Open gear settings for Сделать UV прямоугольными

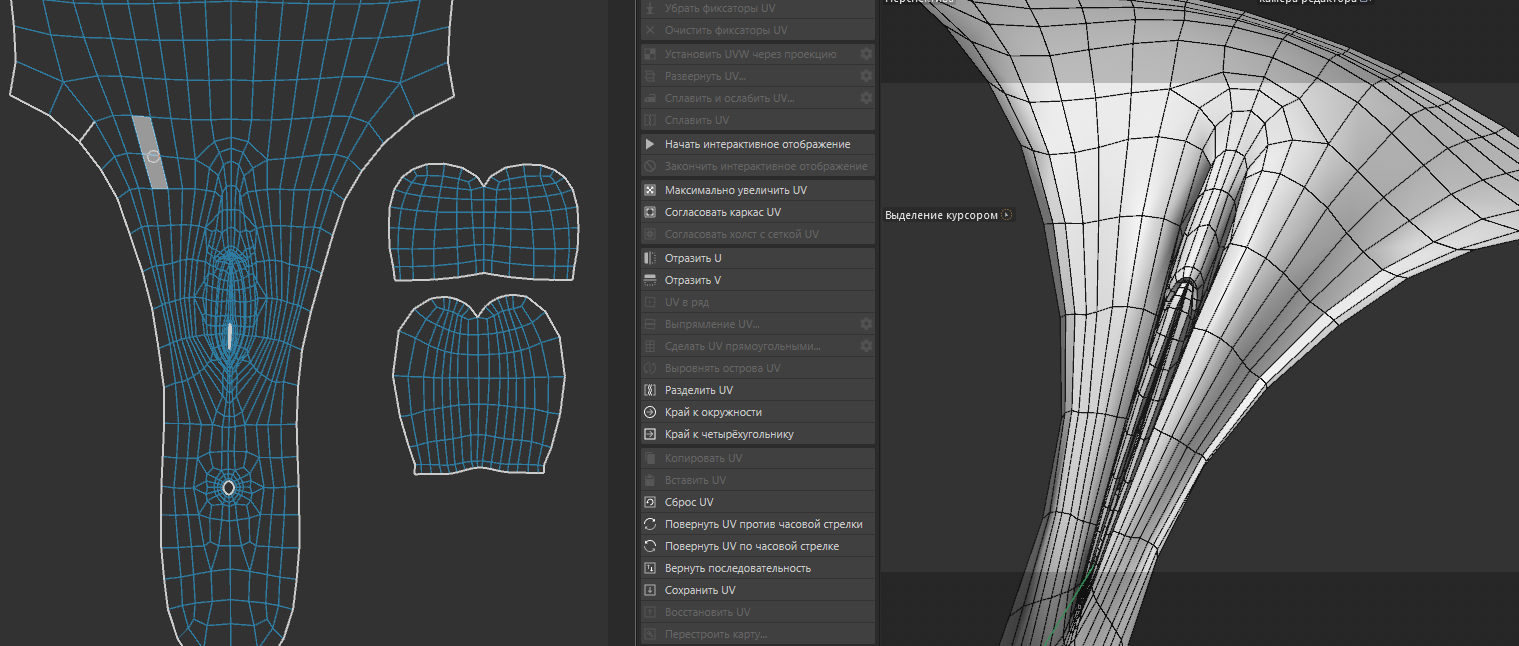(866, 346)
